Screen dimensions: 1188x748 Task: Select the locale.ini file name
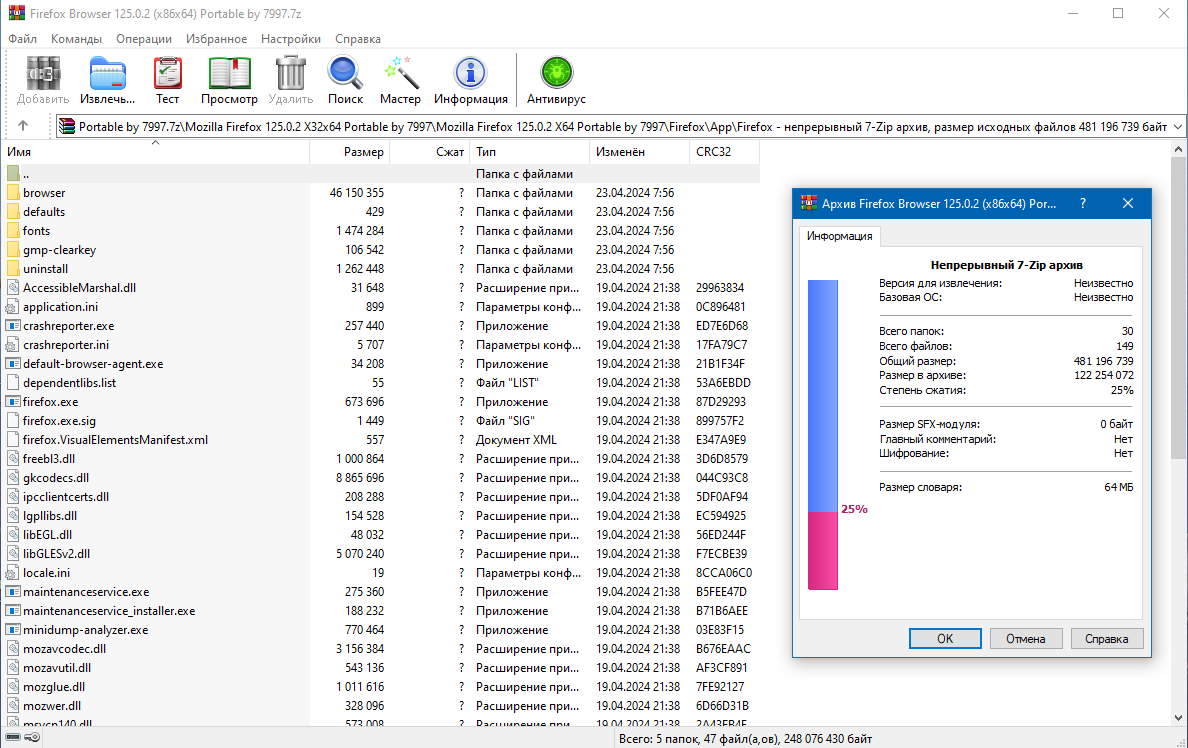pos(46,573)
